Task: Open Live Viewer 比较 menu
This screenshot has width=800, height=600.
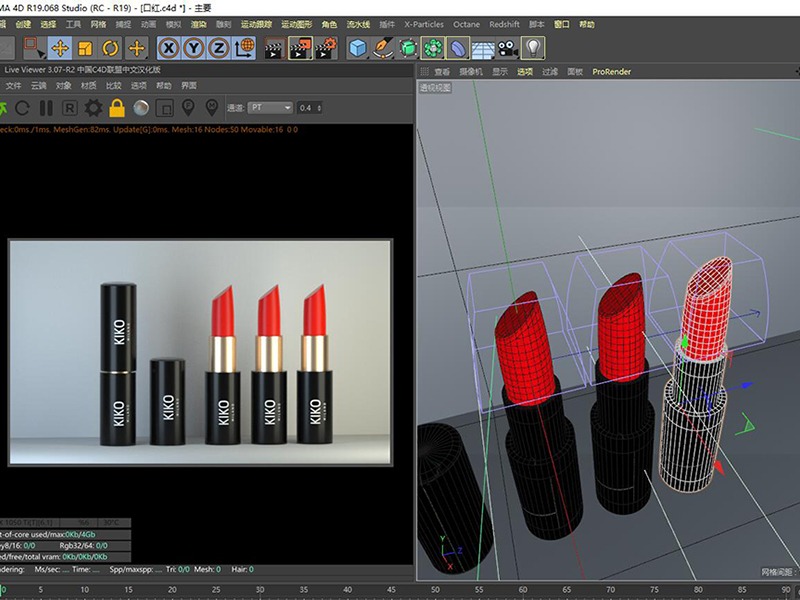Action: click(113, 85)
